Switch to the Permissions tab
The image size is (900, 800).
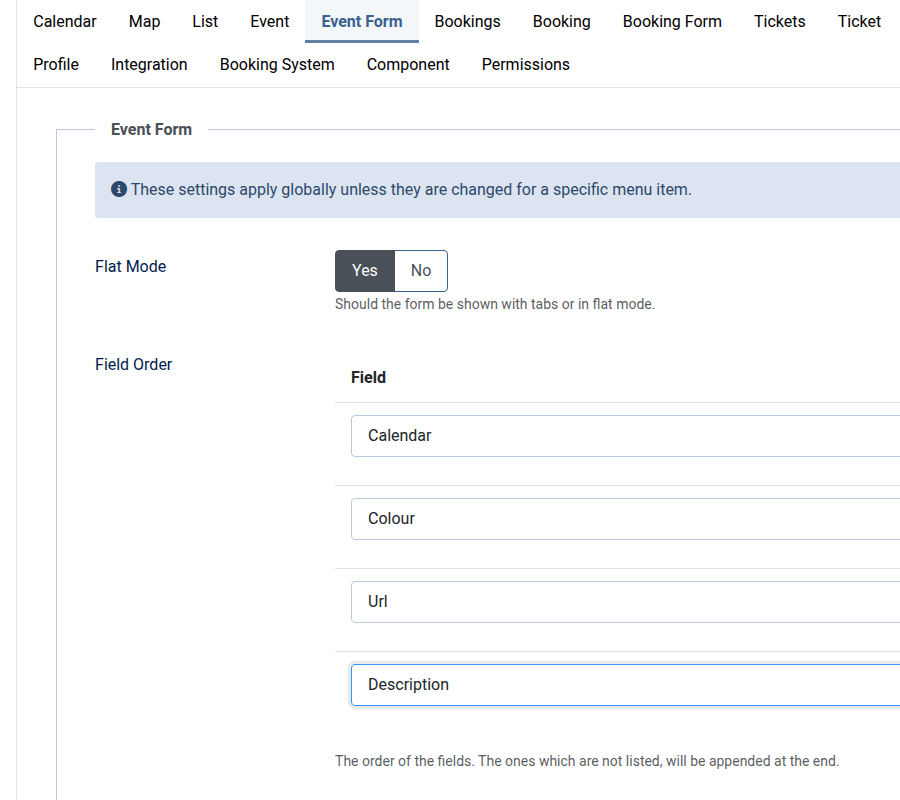point(526,64)
